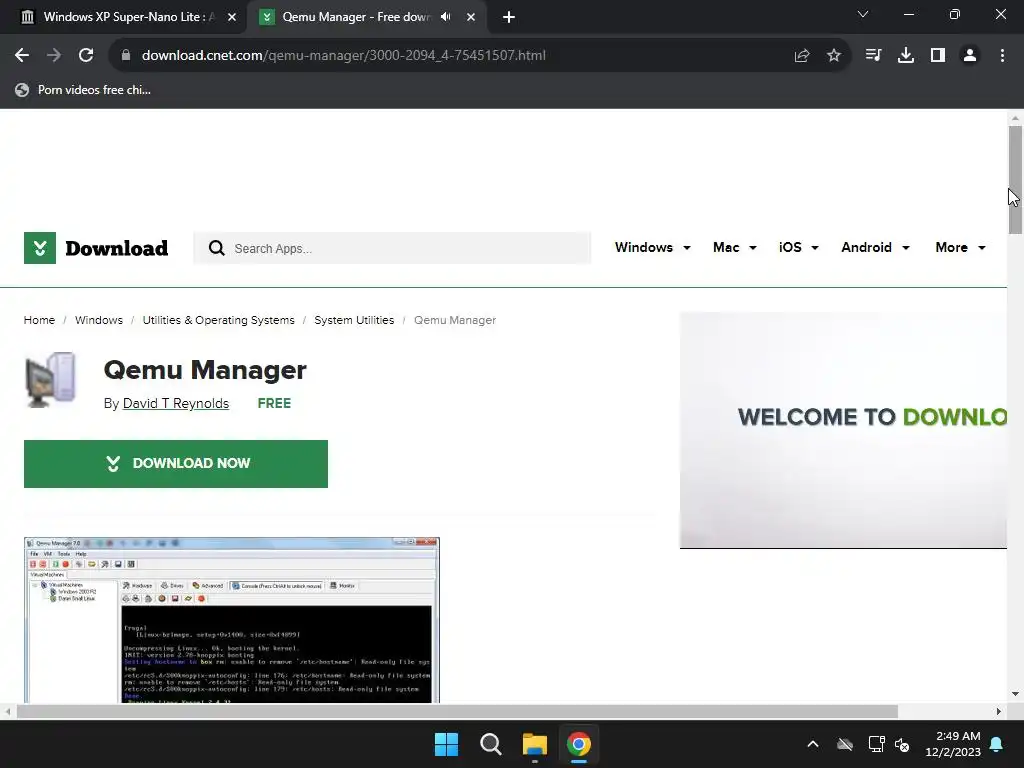
Task: Reload the current page
Action: pyautogui.click(x=86, y=56)
